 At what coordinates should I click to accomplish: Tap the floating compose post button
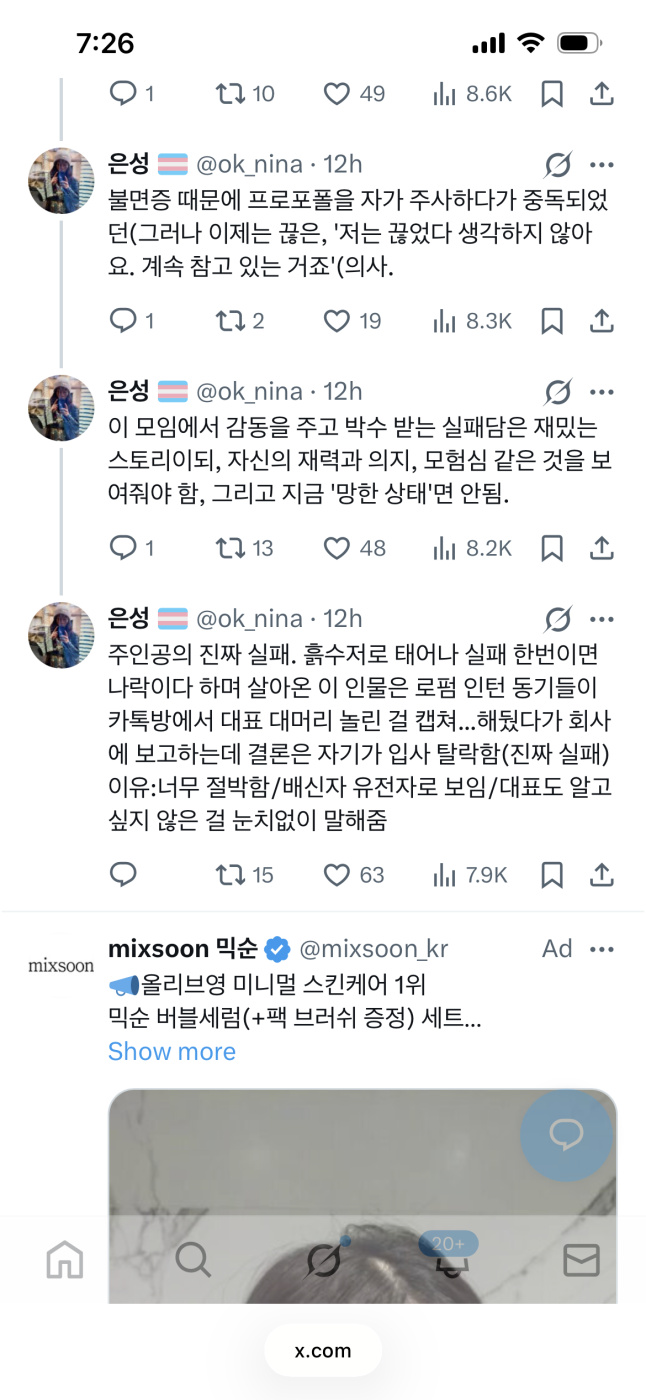(x=566, y=1135)
